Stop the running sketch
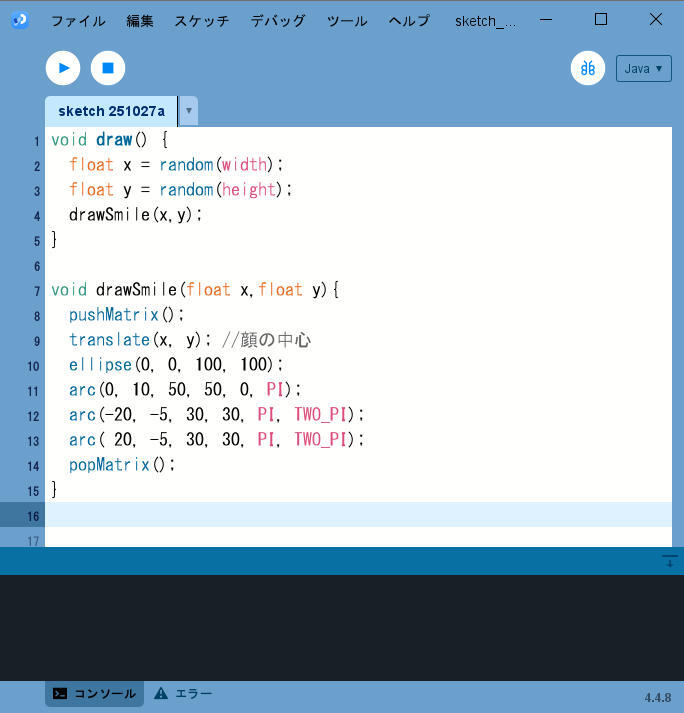Image resolution: width=684 pixels, height=713 pixels. point(108,68)
